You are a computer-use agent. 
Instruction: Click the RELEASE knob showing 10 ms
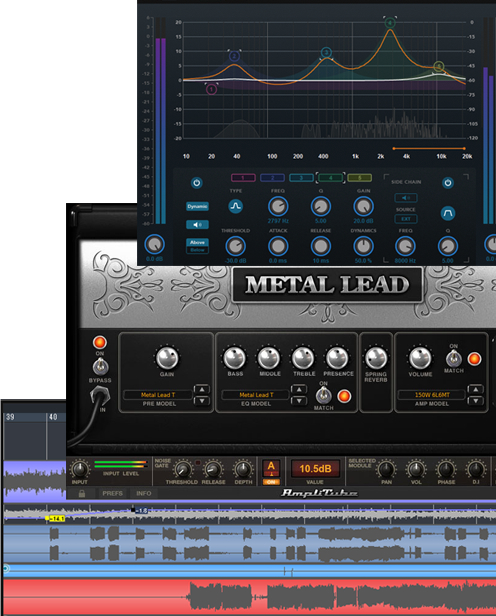(321, 246)
